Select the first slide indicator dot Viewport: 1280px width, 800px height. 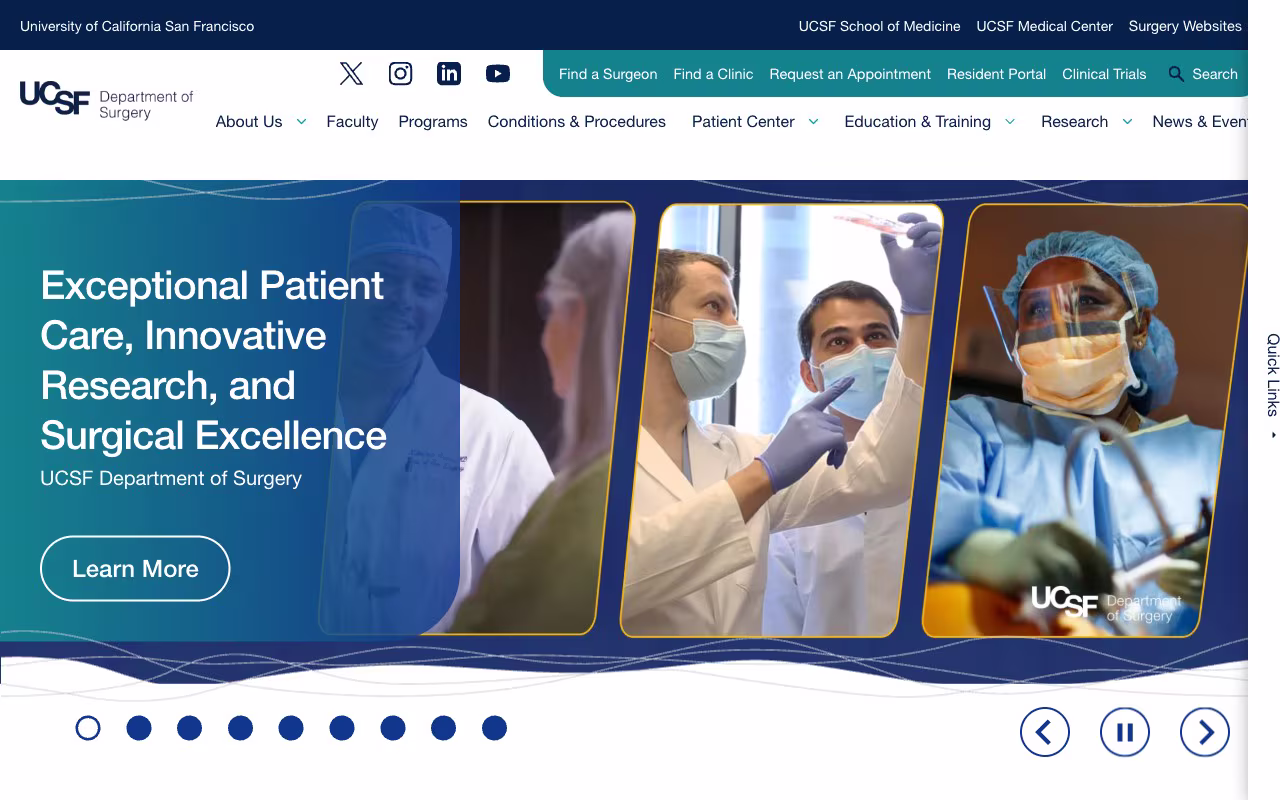point(88,728)
